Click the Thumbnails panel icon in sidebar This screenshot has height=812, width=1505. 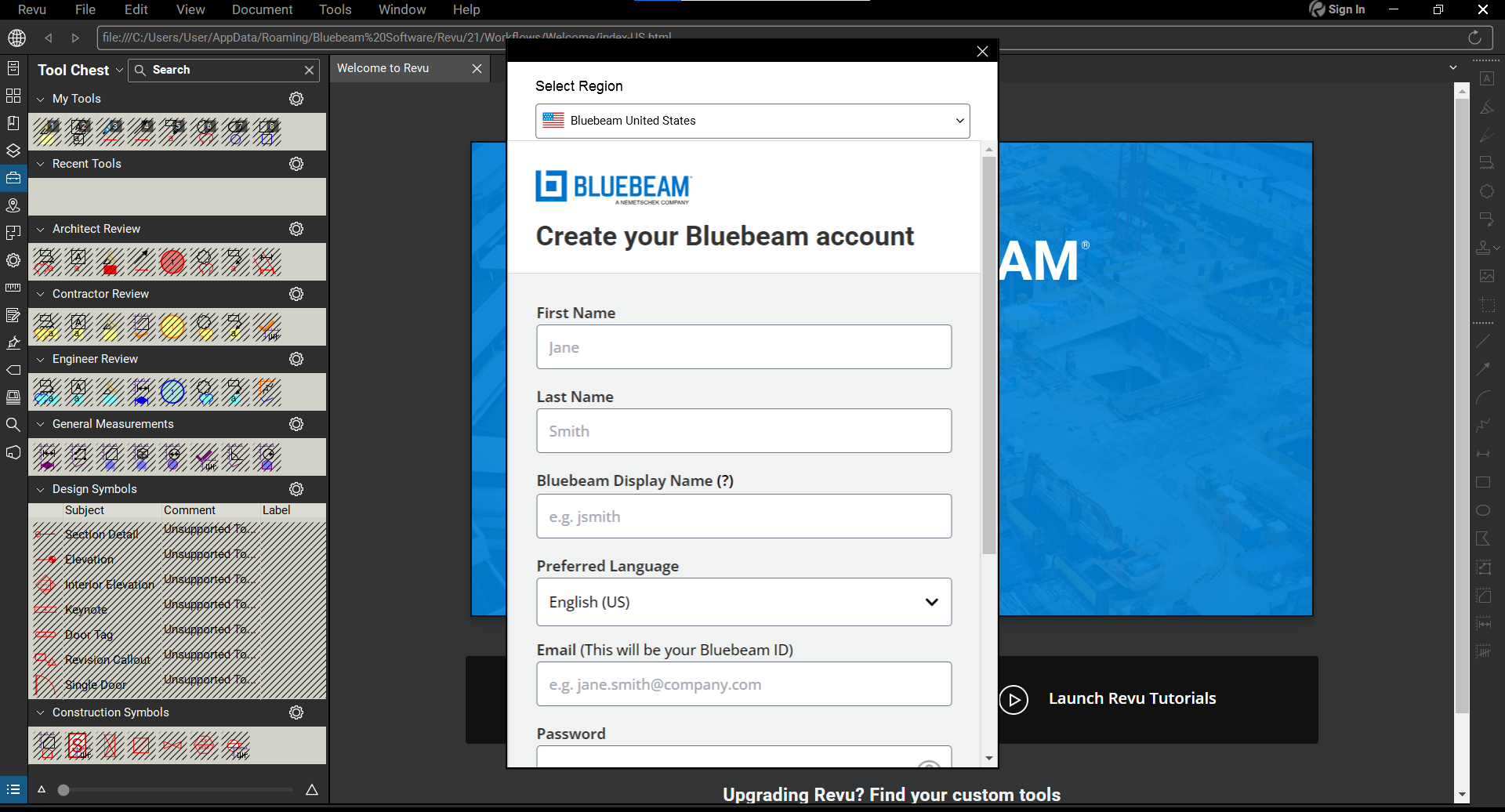pyautogui.click(x=13, y=96)
